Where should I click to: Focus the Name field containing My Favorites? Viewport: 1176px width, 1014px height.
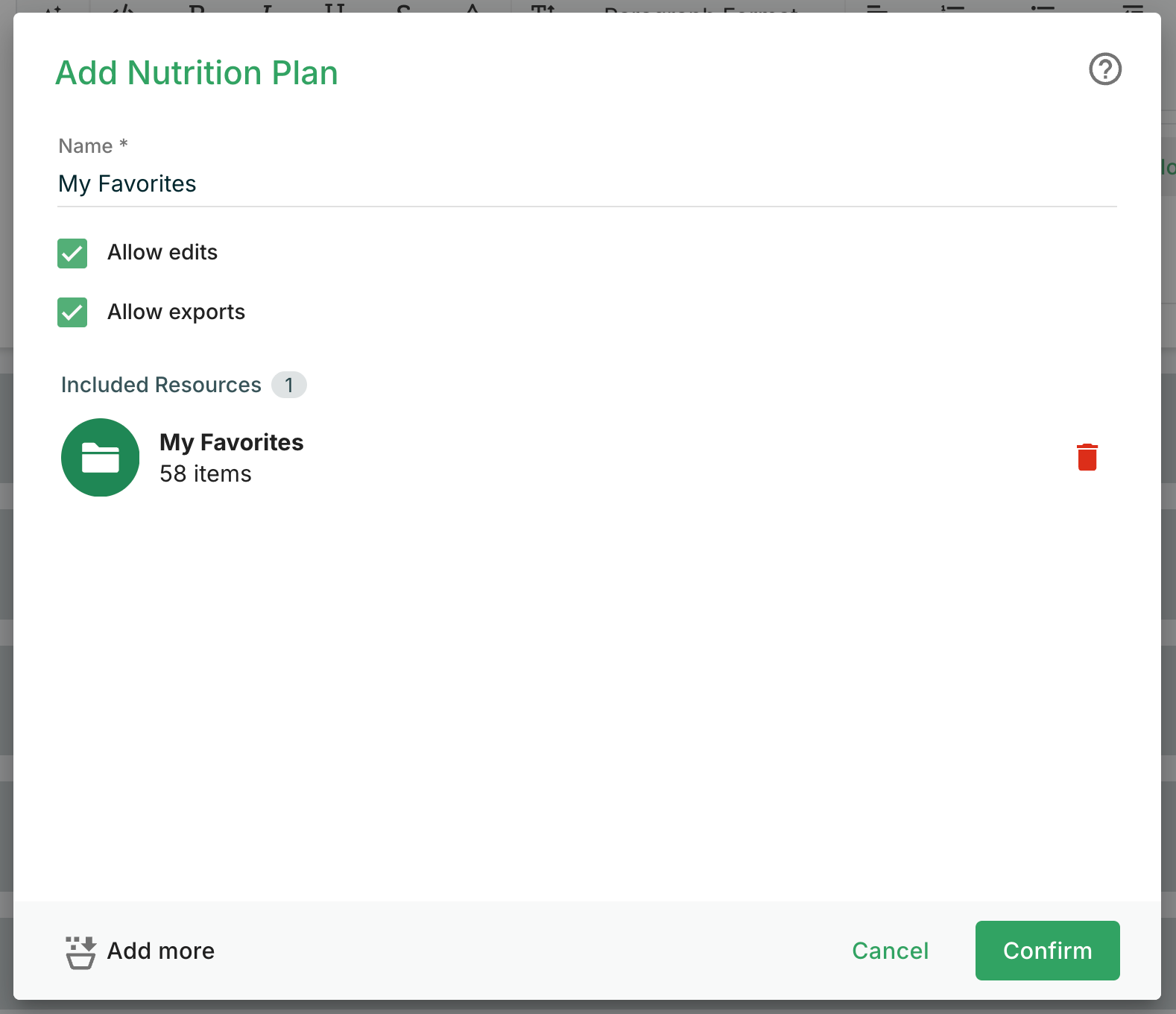click(587, 184)
